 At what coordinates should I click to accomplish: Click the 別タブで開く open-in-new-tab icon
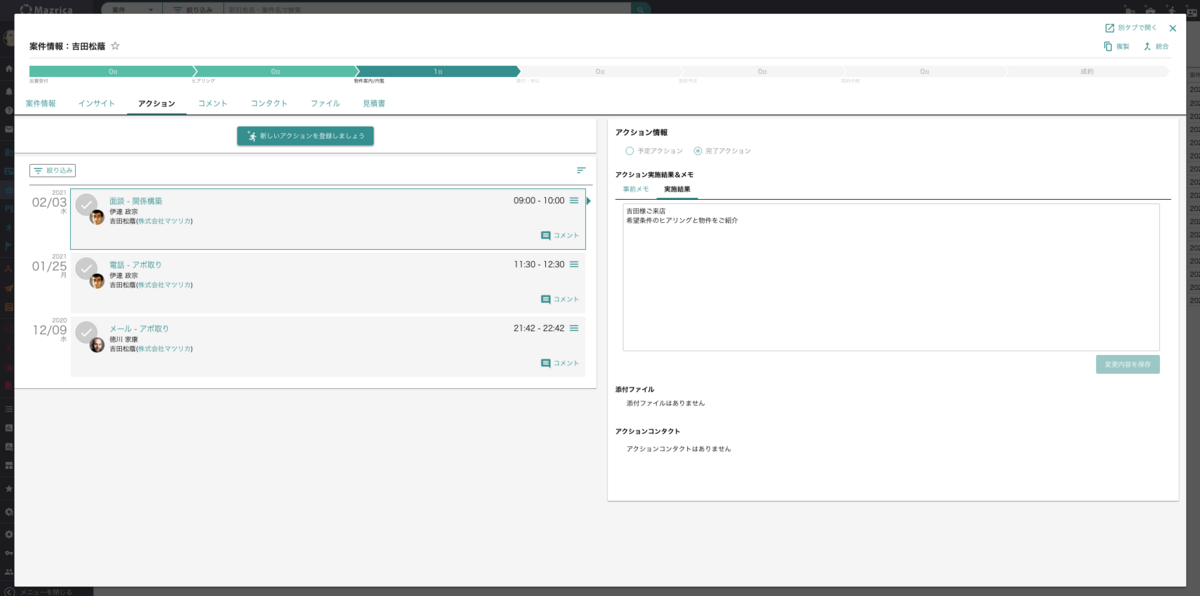(x=1109, y=28)
